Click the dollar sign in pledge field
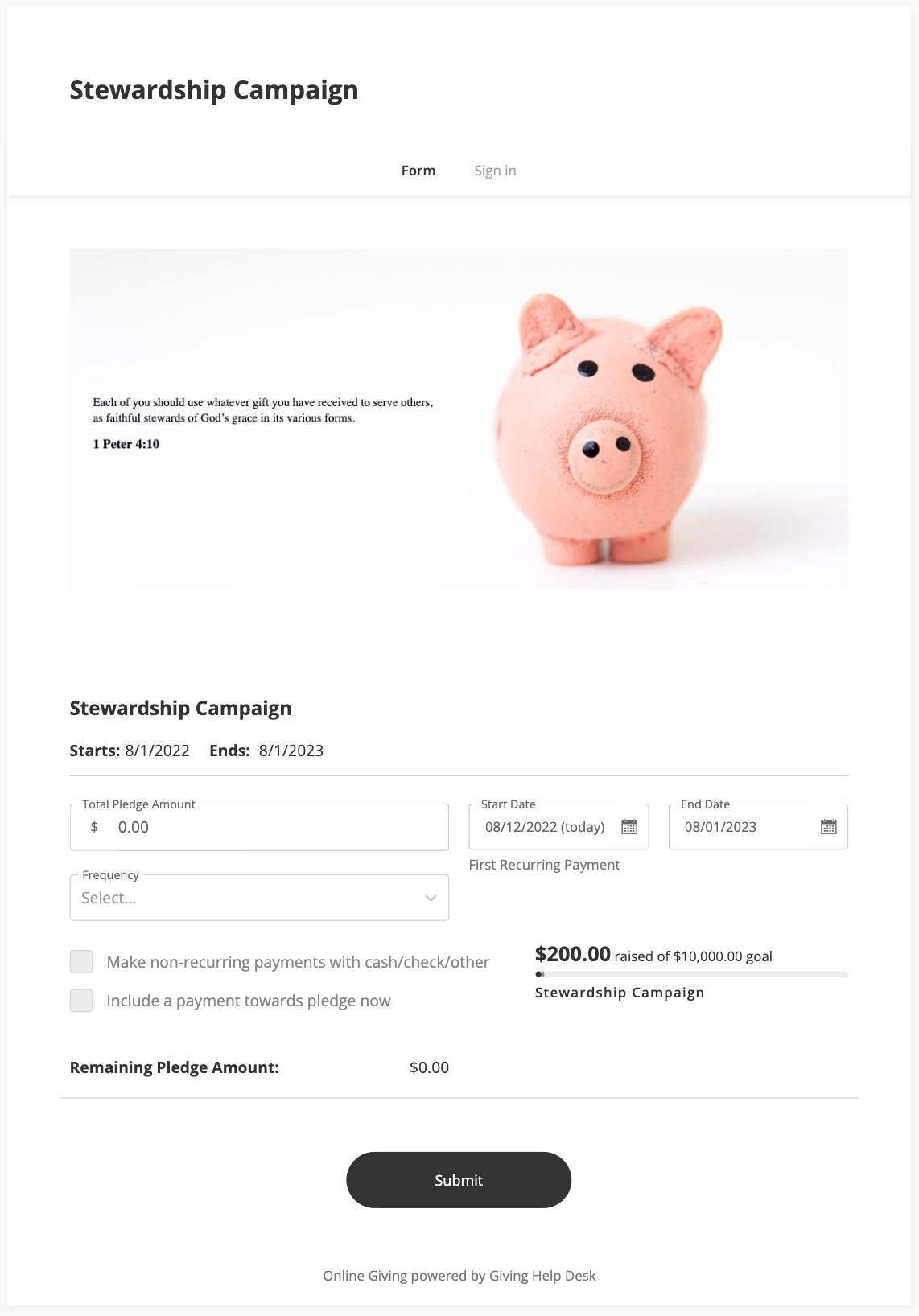This screenshot has height=1316, width=919. click(94, 827)
